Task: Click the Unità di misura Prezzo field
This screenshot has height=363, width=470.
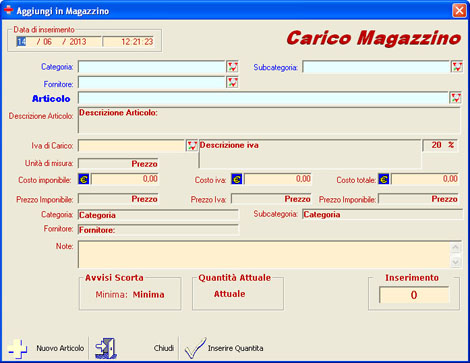Action: 118,164
